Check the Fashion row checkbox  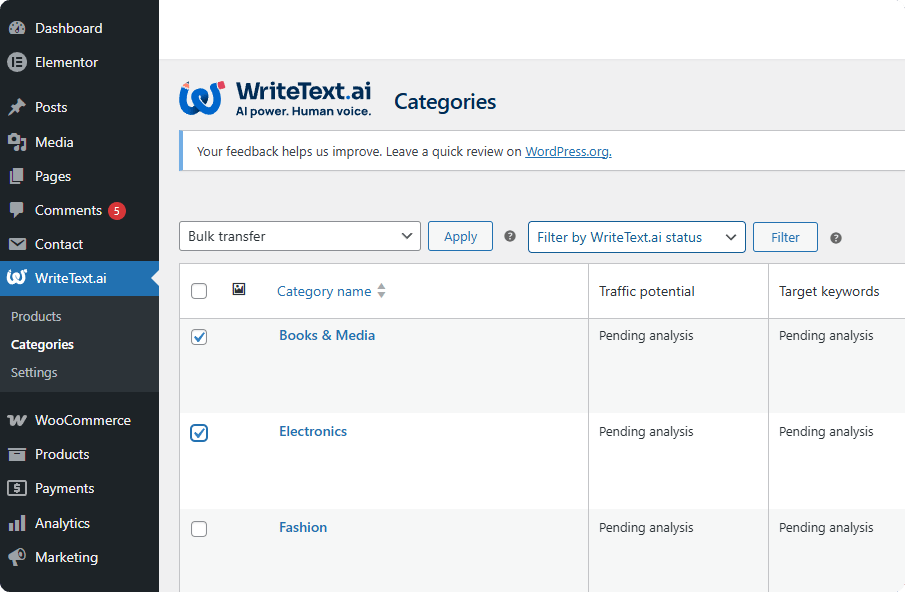click(x=199, y=529)
